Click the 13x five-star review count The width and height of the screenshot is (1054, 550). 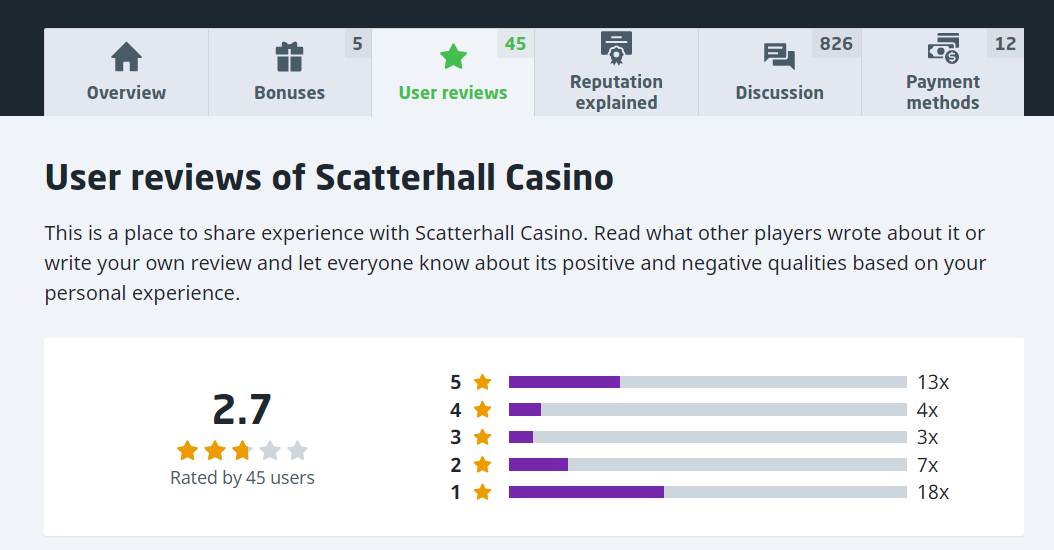933,382
